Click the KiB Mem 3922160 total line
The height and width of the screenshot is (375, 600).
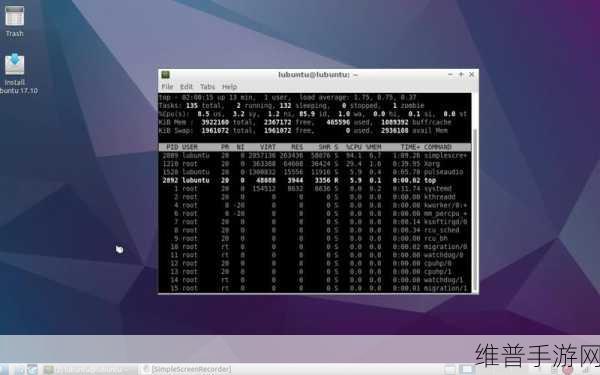pyautogui.click(x=305, y=122)
